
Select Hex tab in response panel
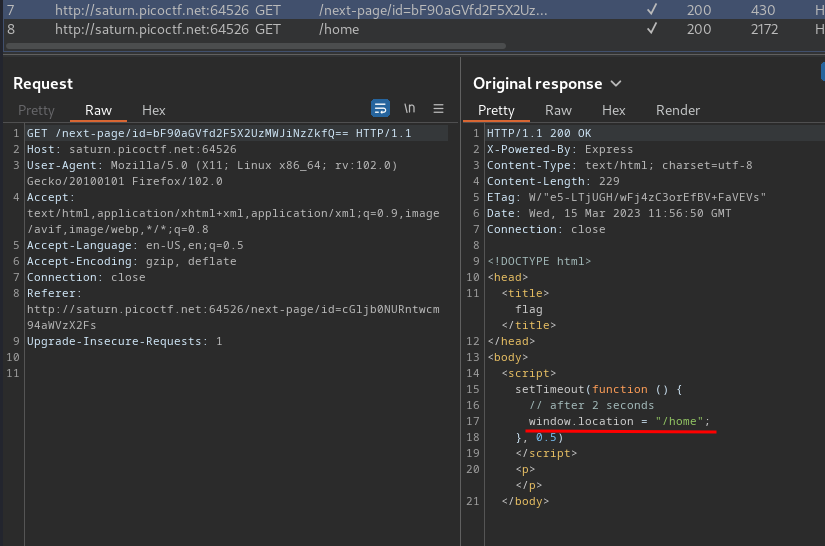tap(613, 110)
